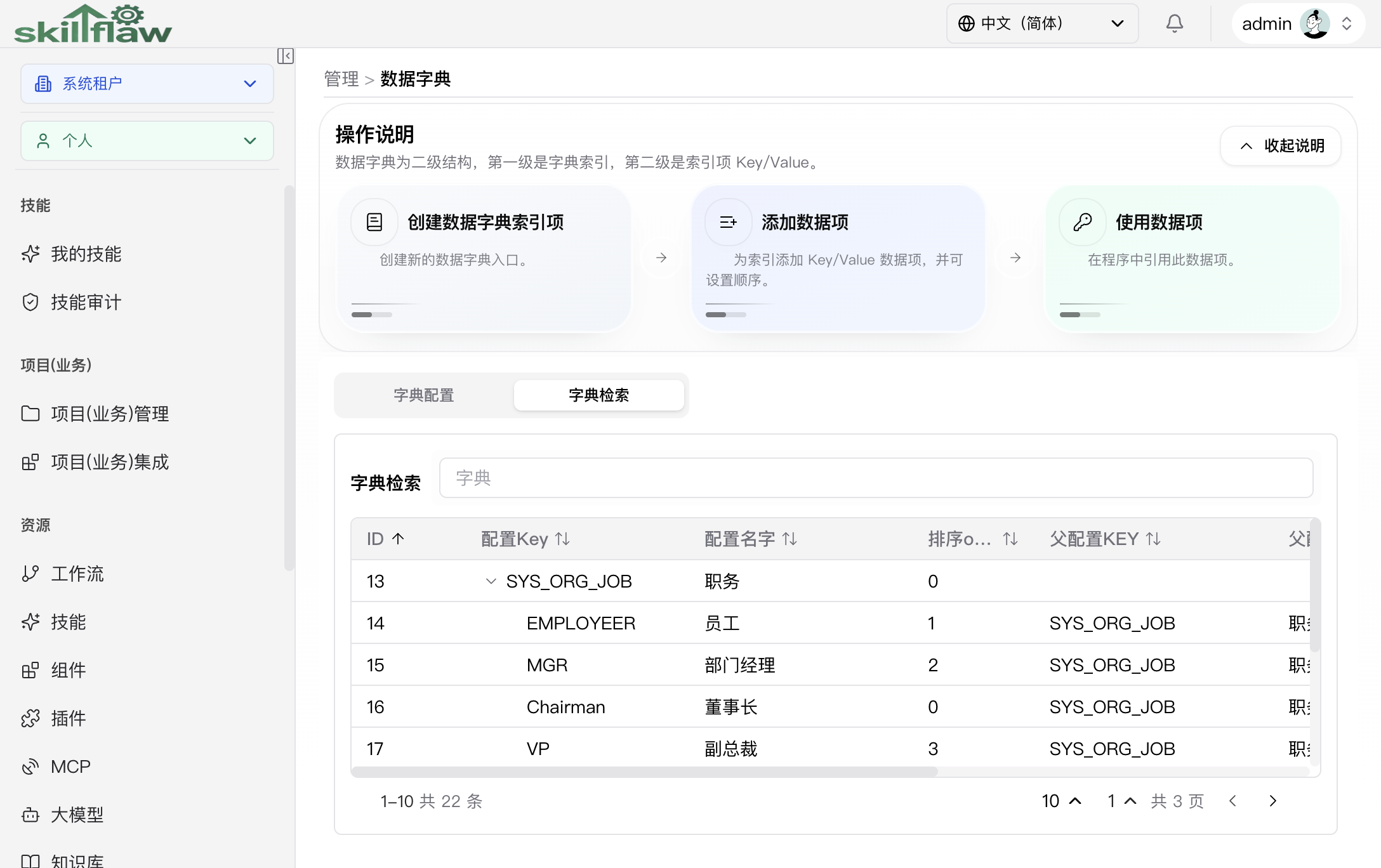Click the list-plus icon on 添加数据项 card
1381x868 pixels.
[729, 222]
